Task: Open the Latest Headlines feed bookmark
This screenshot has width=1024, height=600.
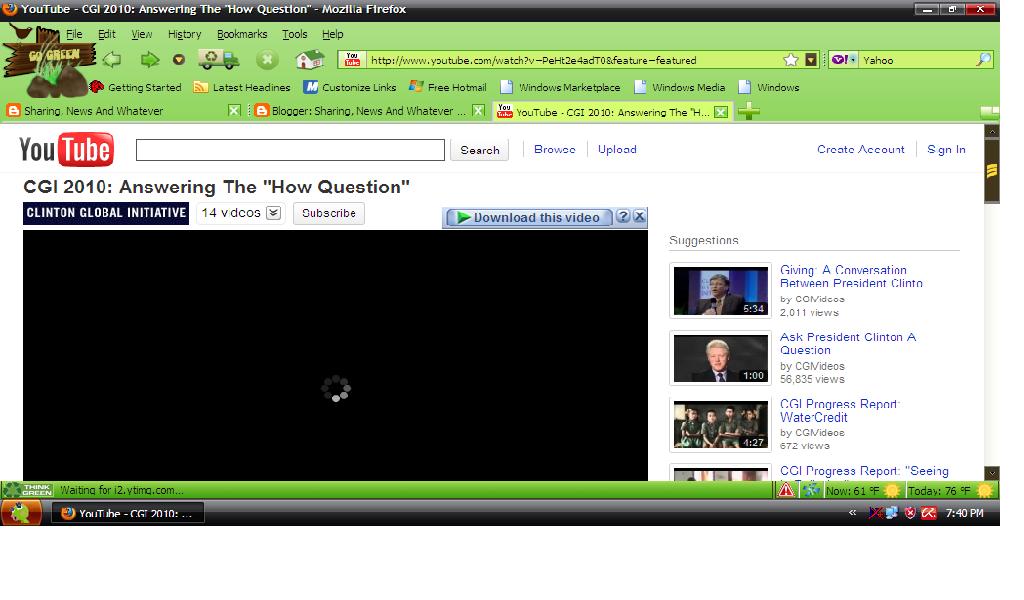Action: pos(242,87)
